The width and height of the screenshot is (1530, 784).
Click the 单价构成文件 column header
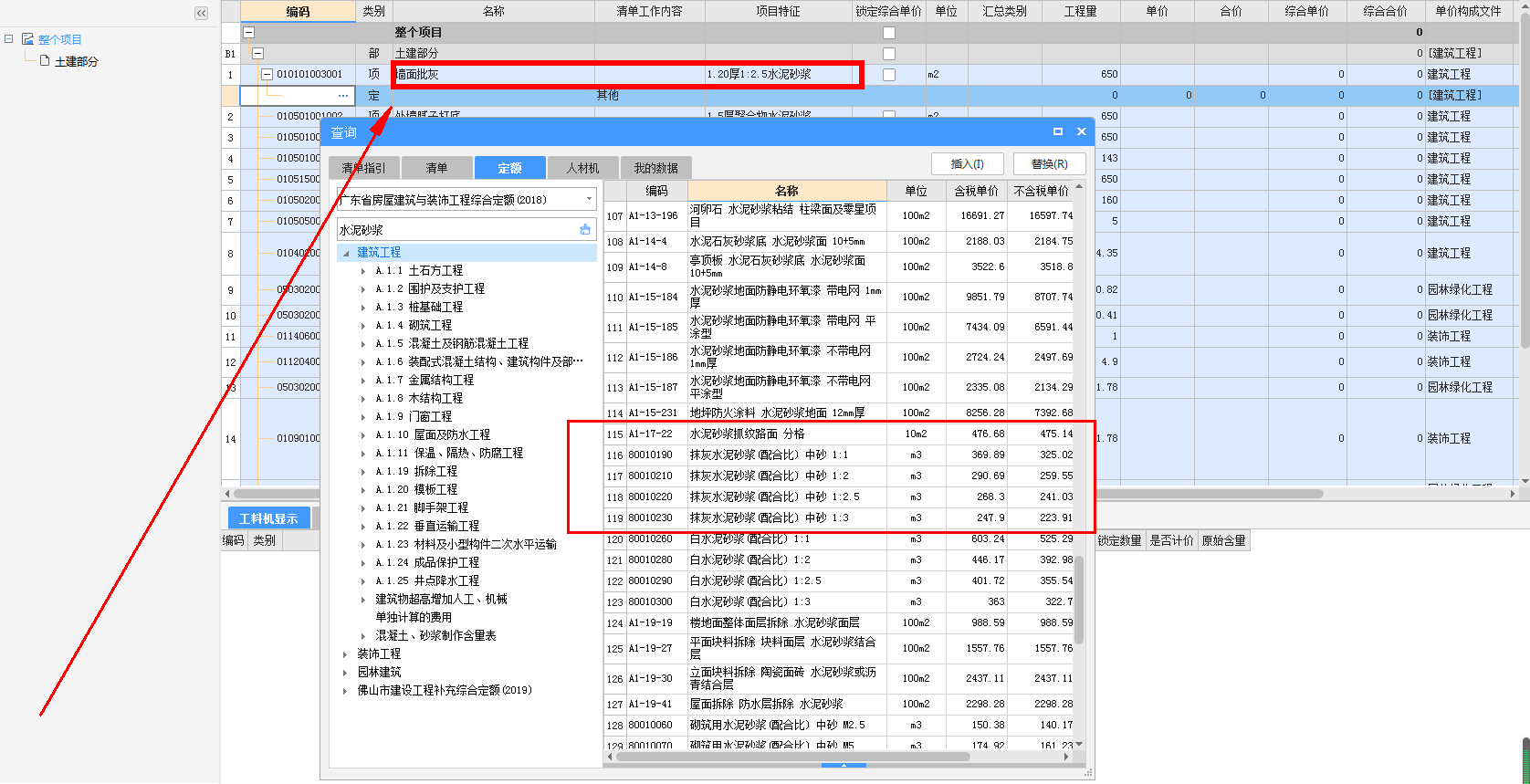coord(1468,12)
